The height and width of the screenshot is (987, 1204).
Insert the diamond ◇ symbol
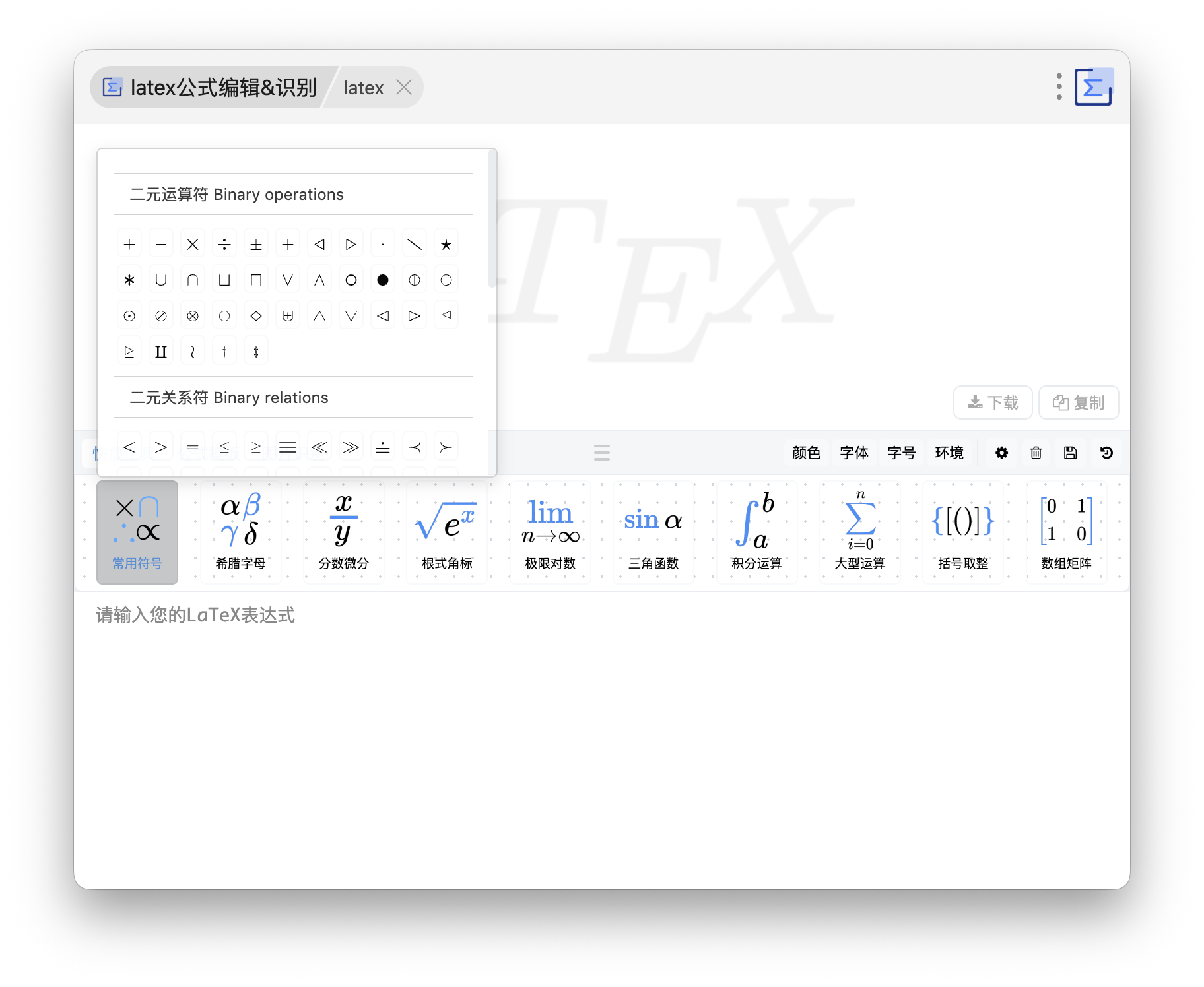click(256, 316)
